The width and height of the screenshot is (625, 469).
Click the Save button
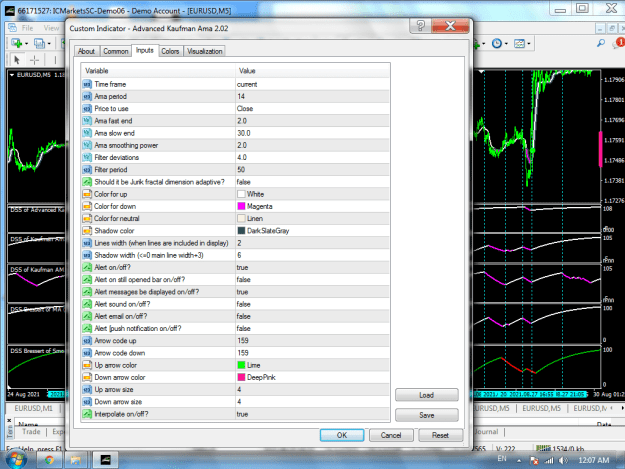(426, 415)
